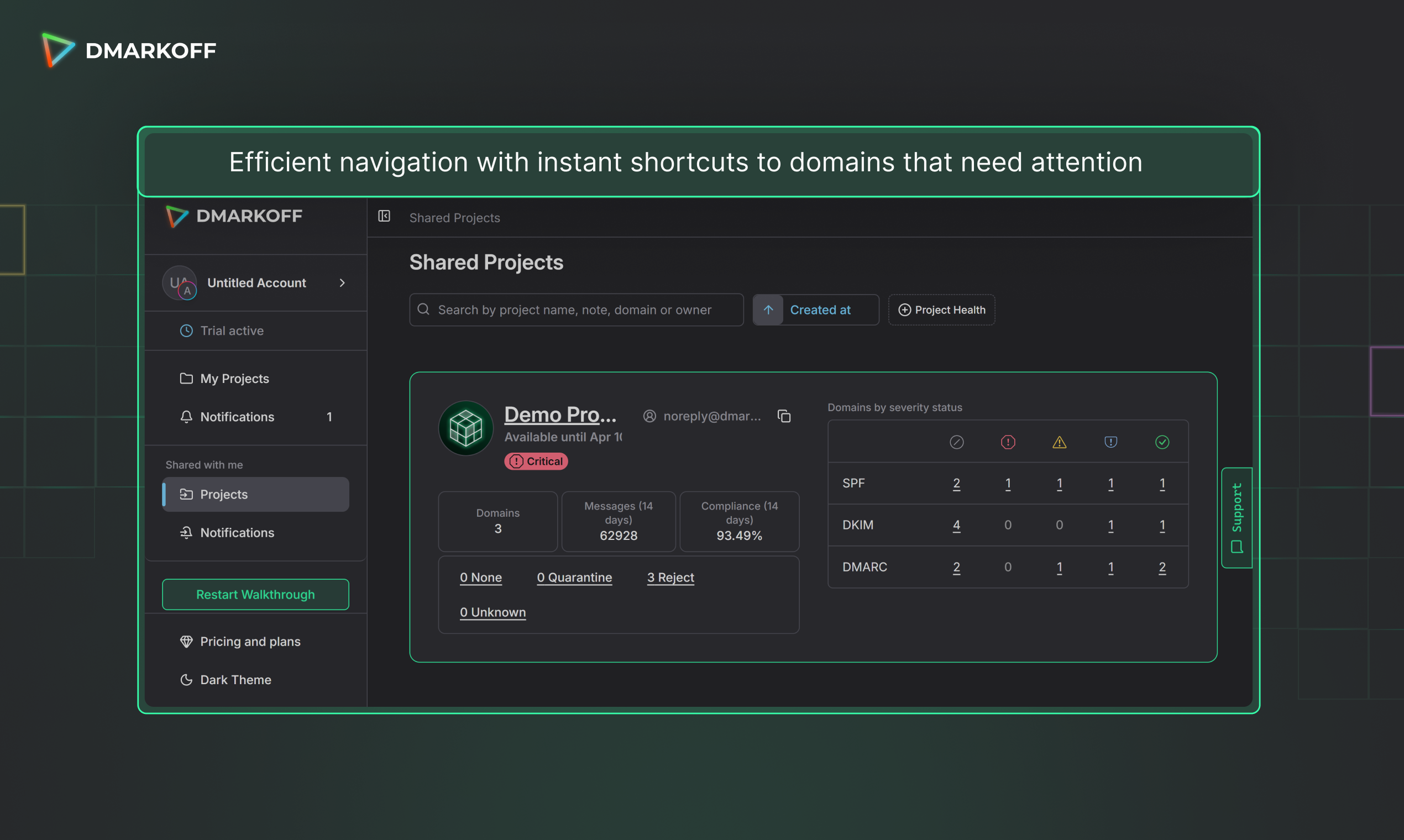Click the red critical severity column icon
Screen dimensions: 1404x840
(1008, 442)
